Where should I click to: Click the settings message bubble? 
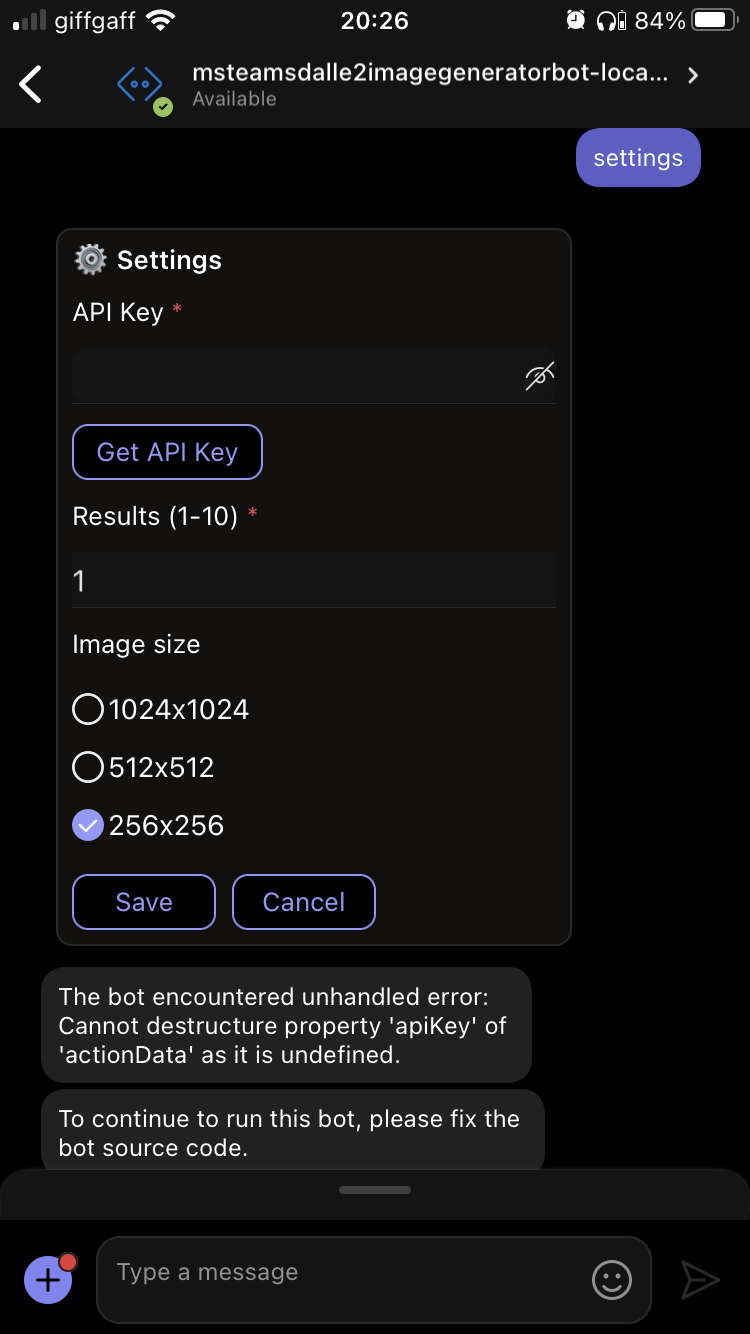click(x=638, y=157)
